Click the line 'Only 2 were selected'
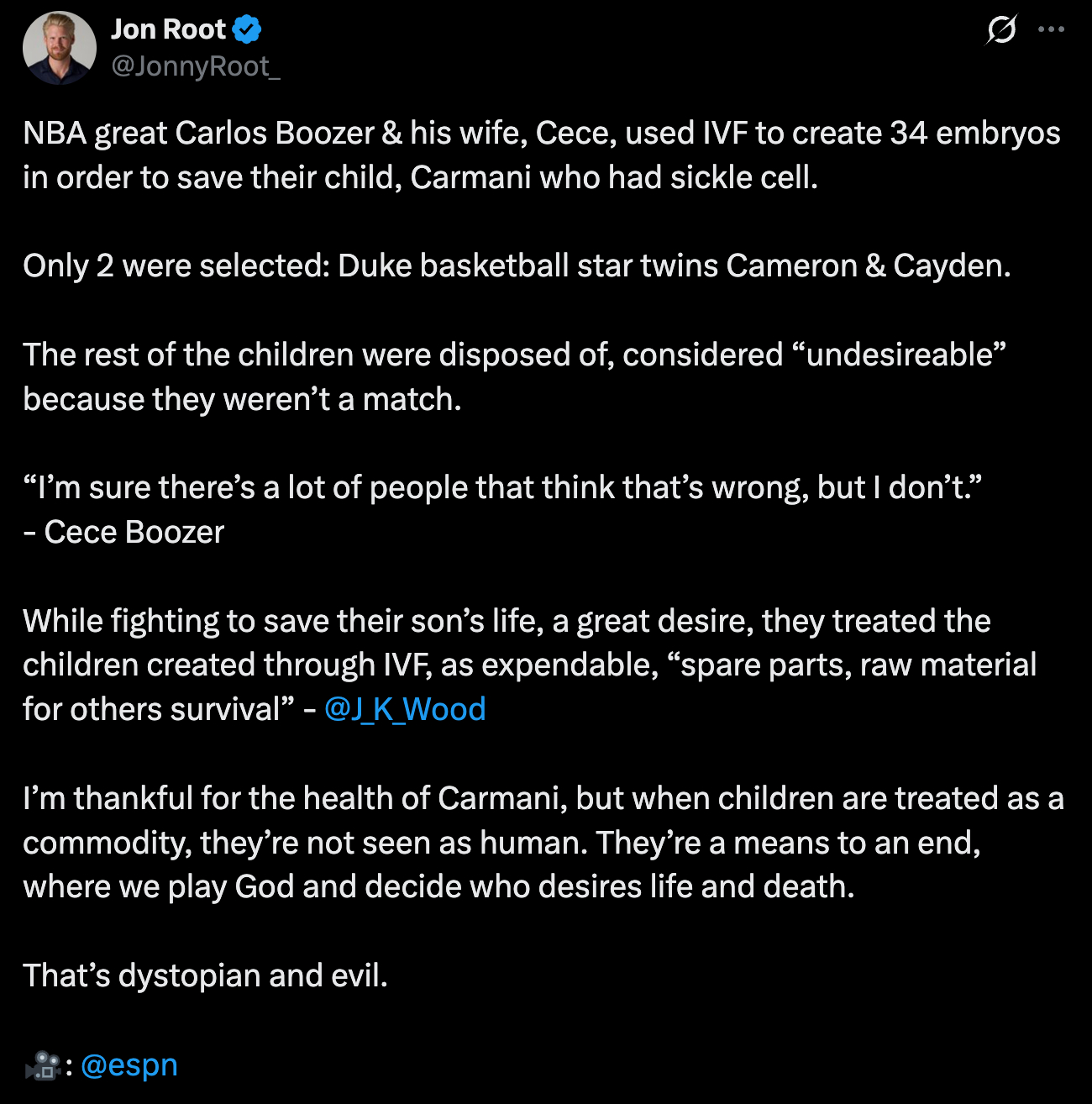Viewport: 1092px width, 1104px height. [517, 266]
